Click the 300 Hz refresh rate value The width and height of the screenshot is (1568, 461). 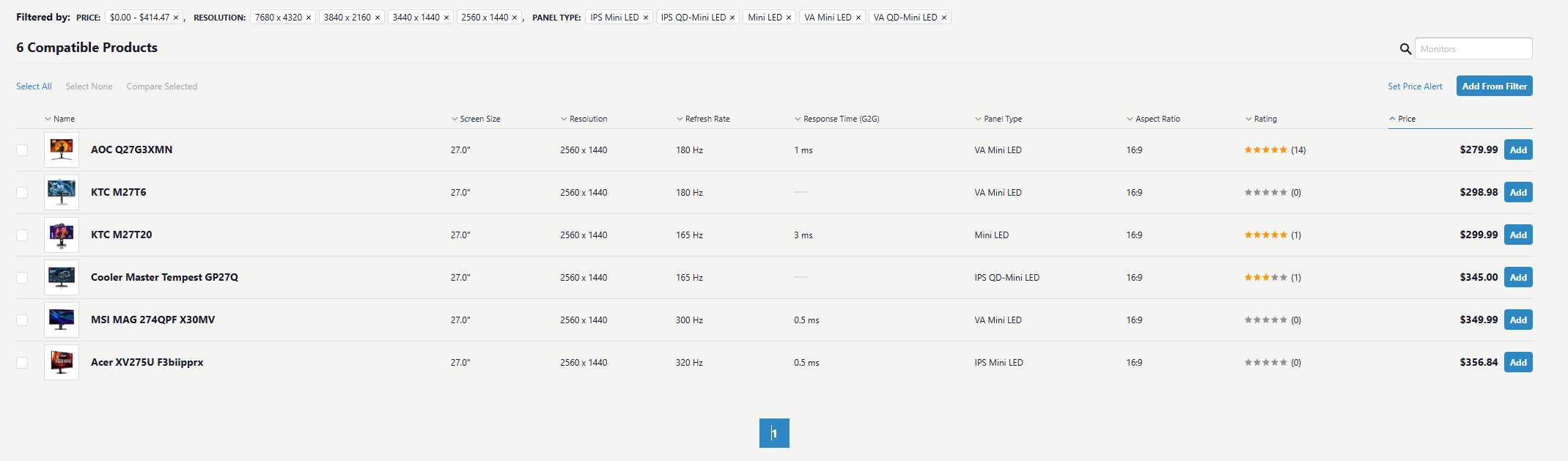(689, 320)
